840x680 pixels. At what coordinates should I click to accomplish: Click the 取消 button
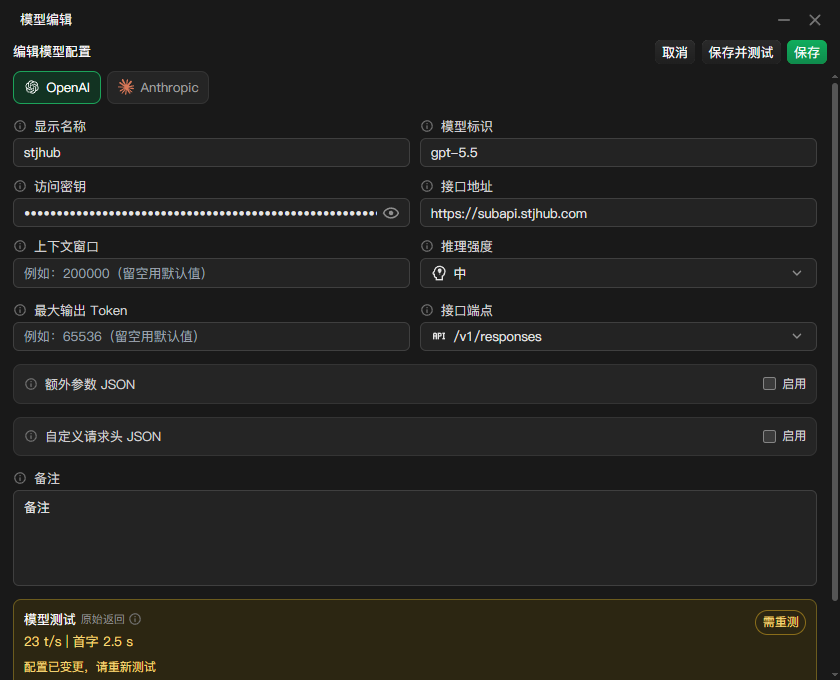675,53
